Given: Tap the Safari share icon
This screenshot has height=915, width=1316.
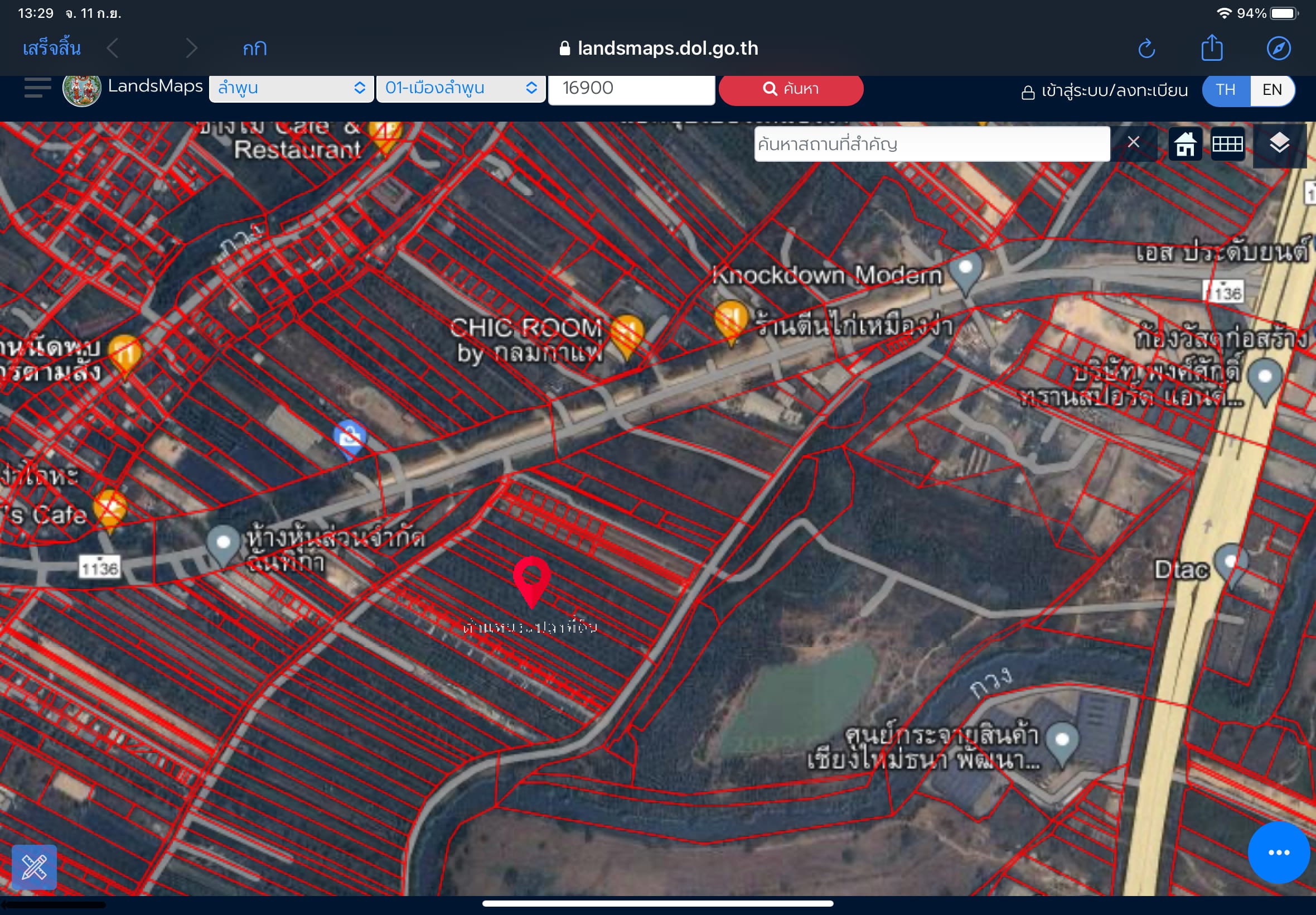Looking at the screenshot, I should click(x=1212, y=47).
